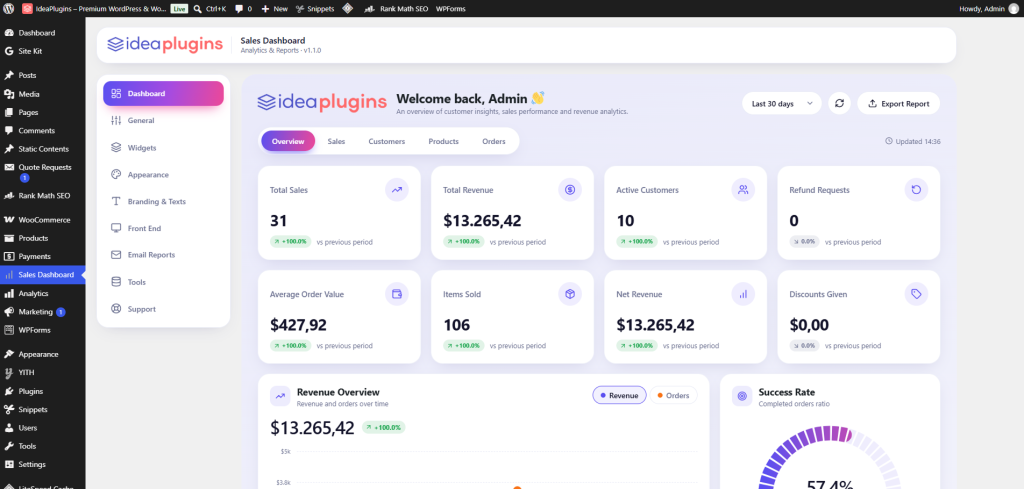Click the Success Rate donut gauge

click(830, 457)
